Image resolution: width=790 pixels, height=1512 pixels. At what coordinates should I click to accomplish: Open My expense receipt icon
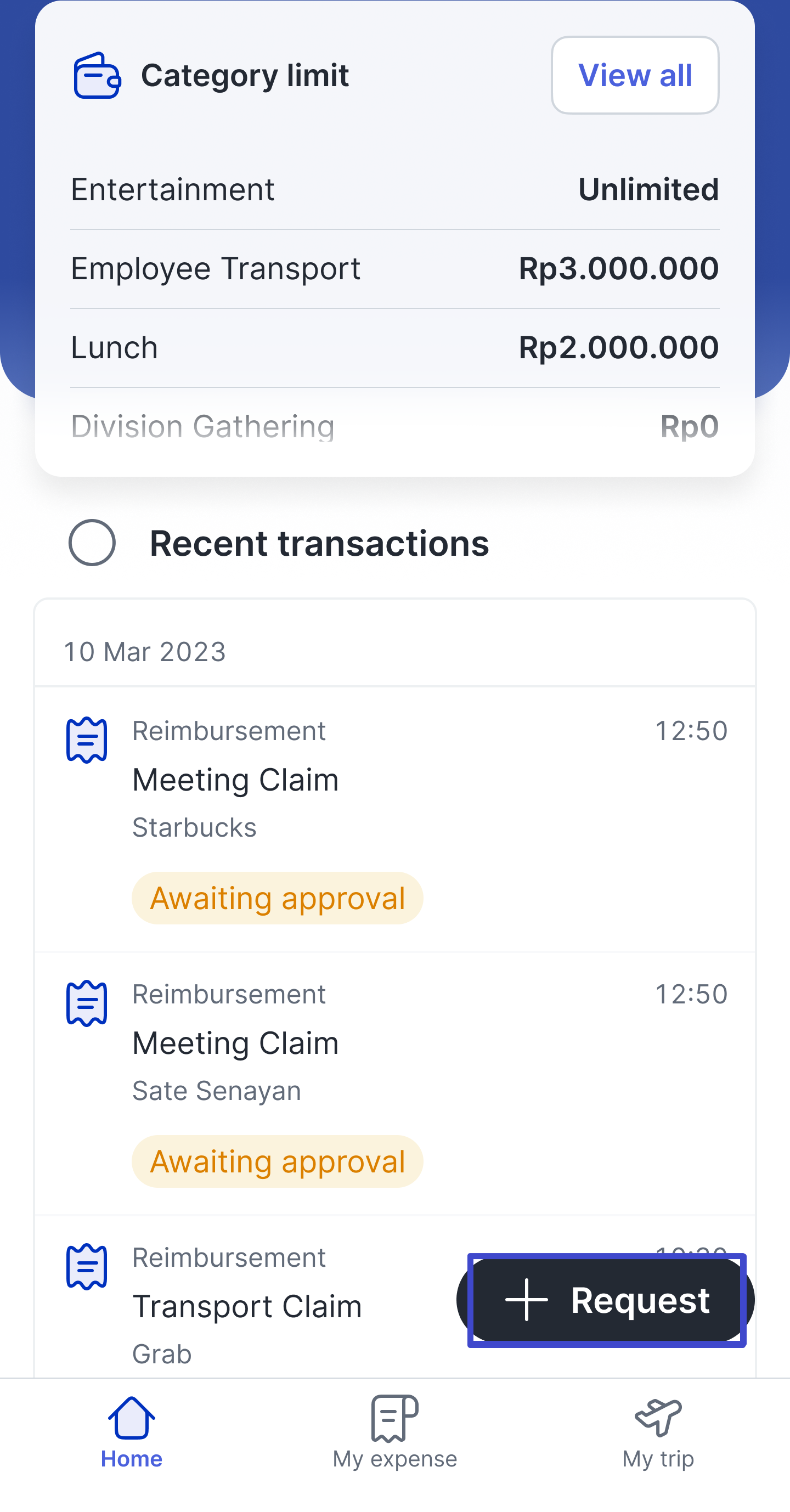click(x=394, y=1418)
